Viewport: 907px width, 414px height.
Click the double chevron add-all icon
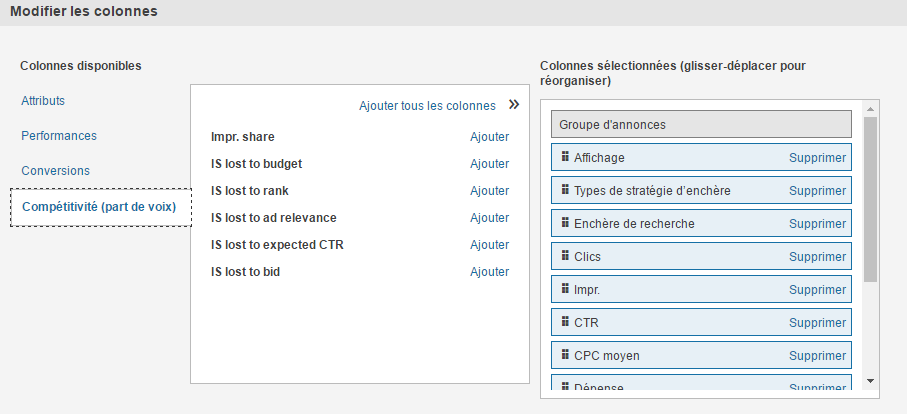(x=513, y=105)
